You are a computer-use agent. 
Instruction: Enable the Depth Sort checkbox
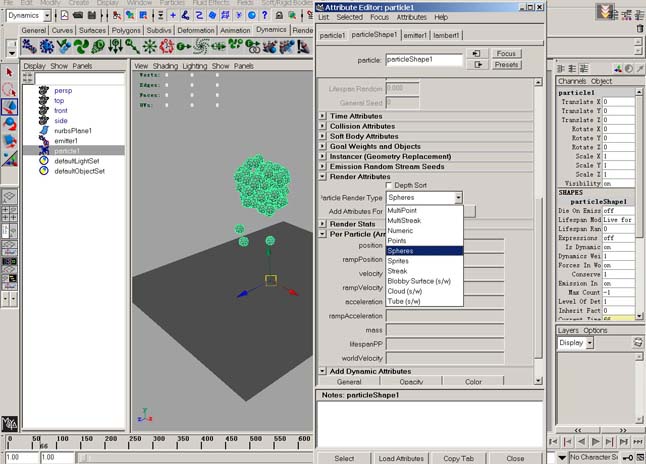[x=389, y=186]
